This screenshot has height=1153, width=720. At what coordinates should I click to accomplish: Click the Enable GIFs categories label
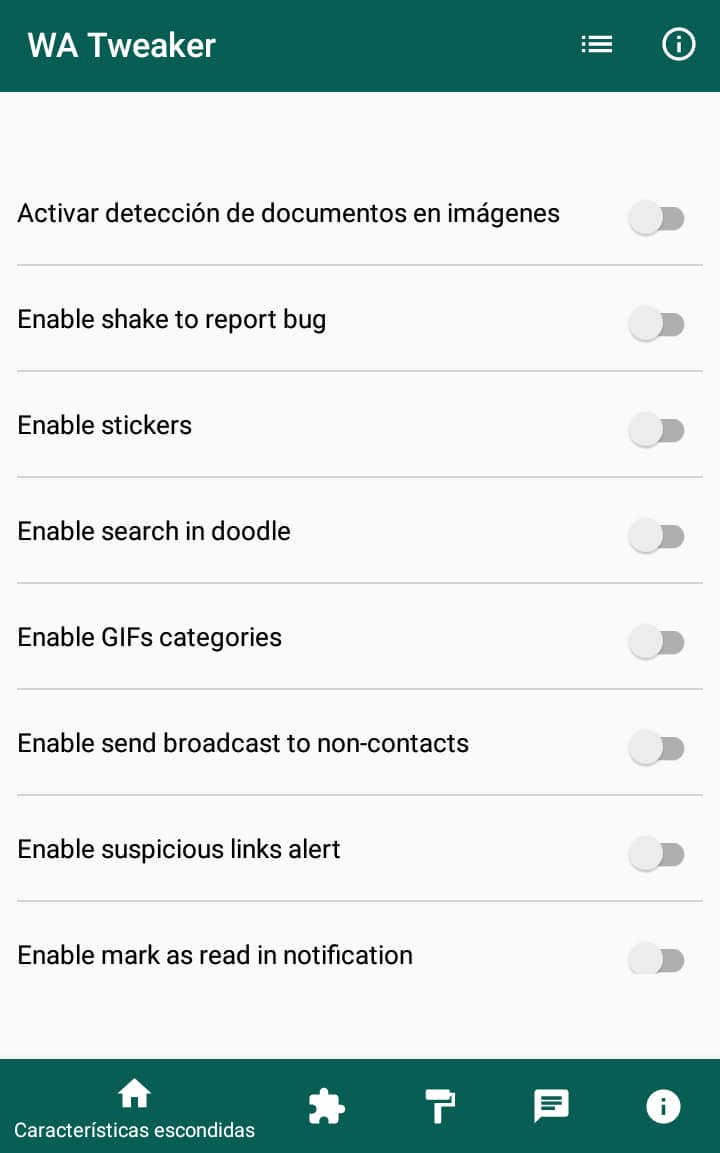click(149, 638)
